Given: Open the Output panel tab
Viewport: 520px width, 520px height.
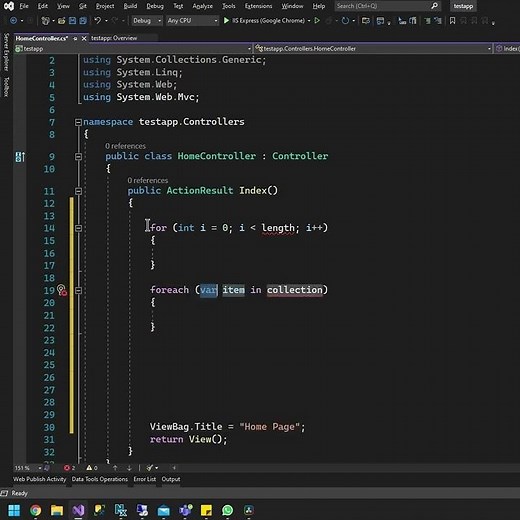Looking at the screenshot, I should pyautogui.click(x=171, y=479).
